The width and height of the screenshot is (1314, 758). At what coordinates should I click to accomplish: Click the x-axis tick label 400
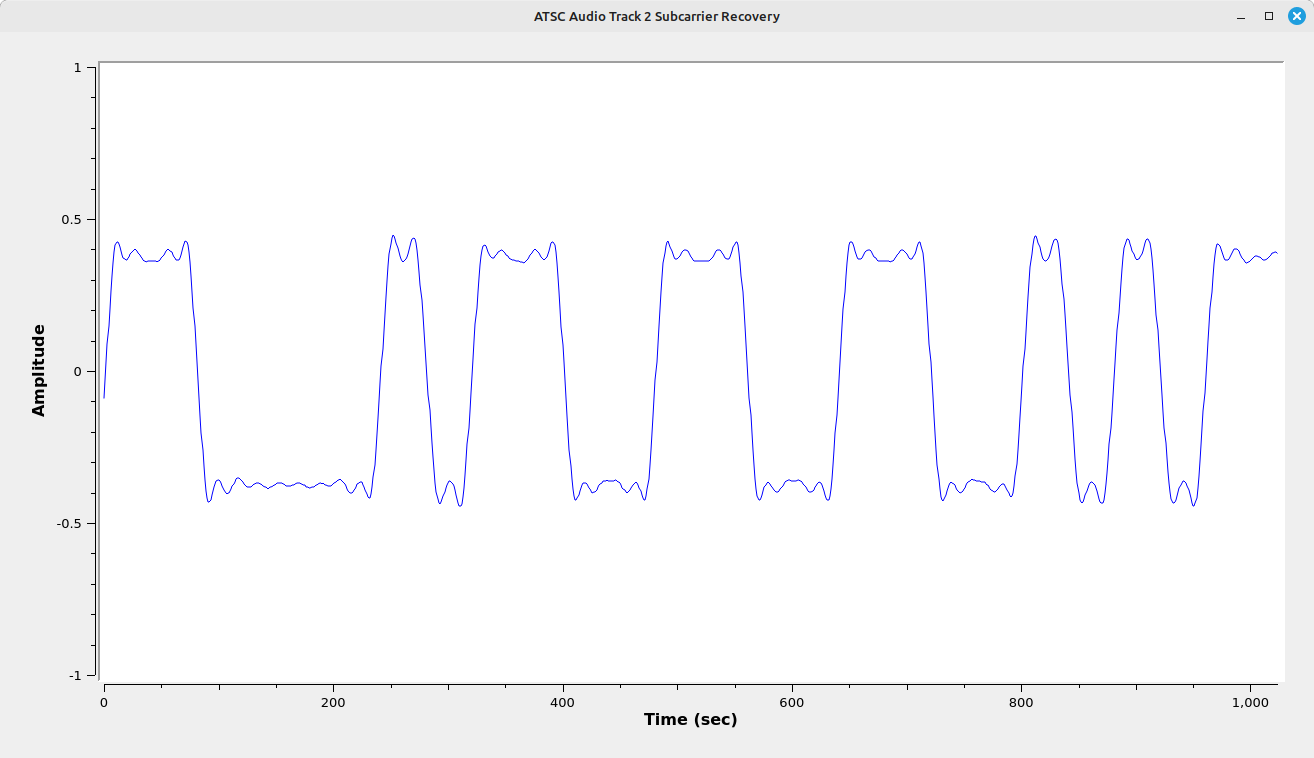[563, 702]
